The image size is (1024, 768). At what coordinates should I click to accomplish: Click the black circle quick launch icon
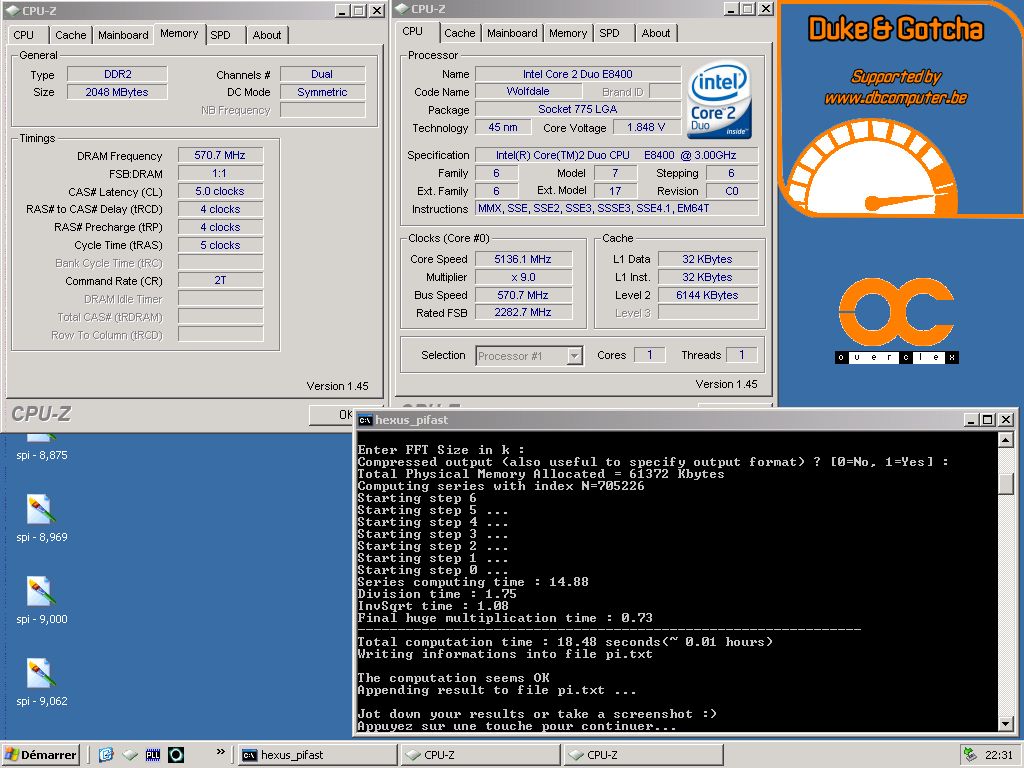coord(176,755)
